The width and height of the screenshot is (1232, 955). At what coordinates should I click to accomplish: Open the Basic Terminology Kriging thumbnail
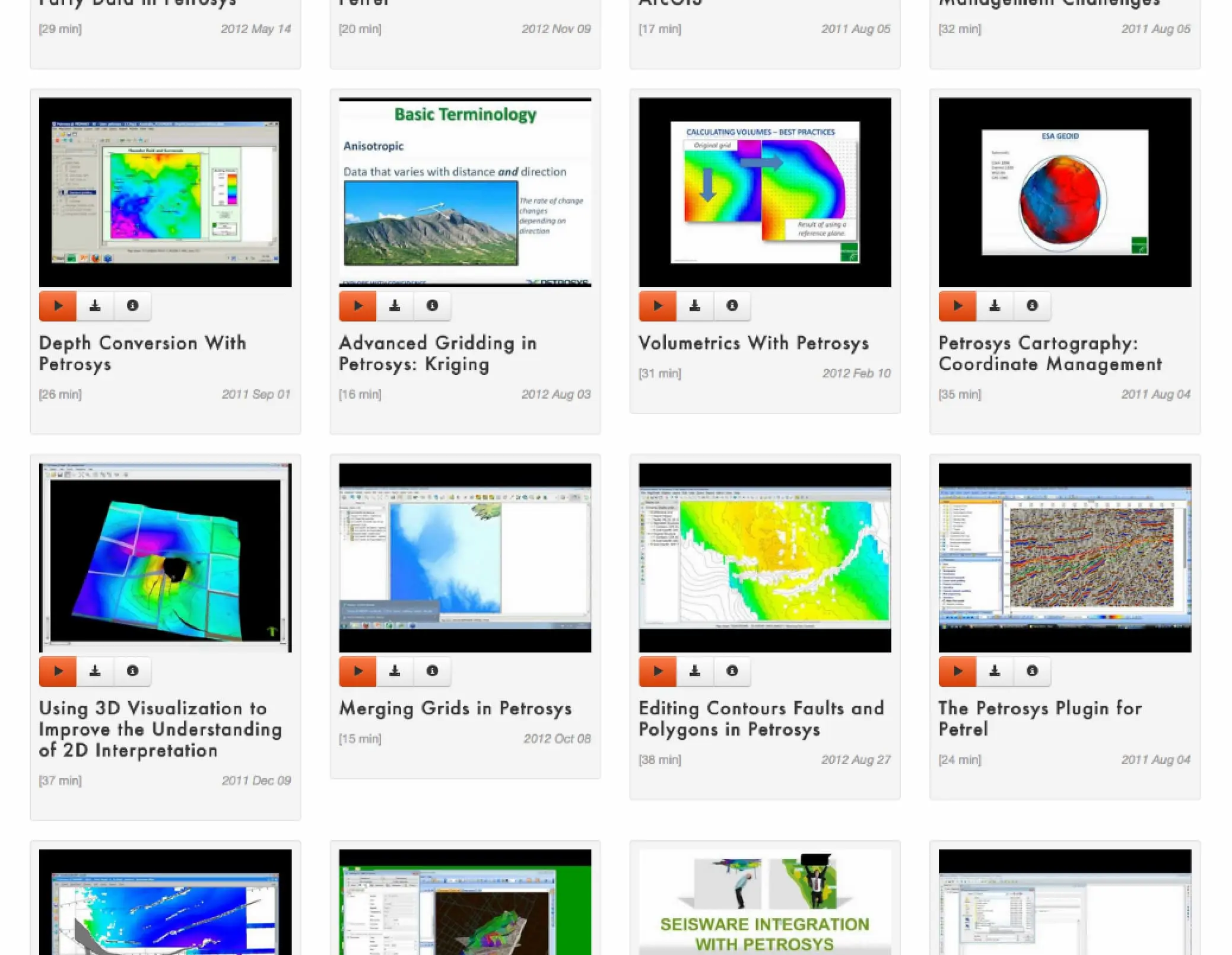[x=465, y=193]
